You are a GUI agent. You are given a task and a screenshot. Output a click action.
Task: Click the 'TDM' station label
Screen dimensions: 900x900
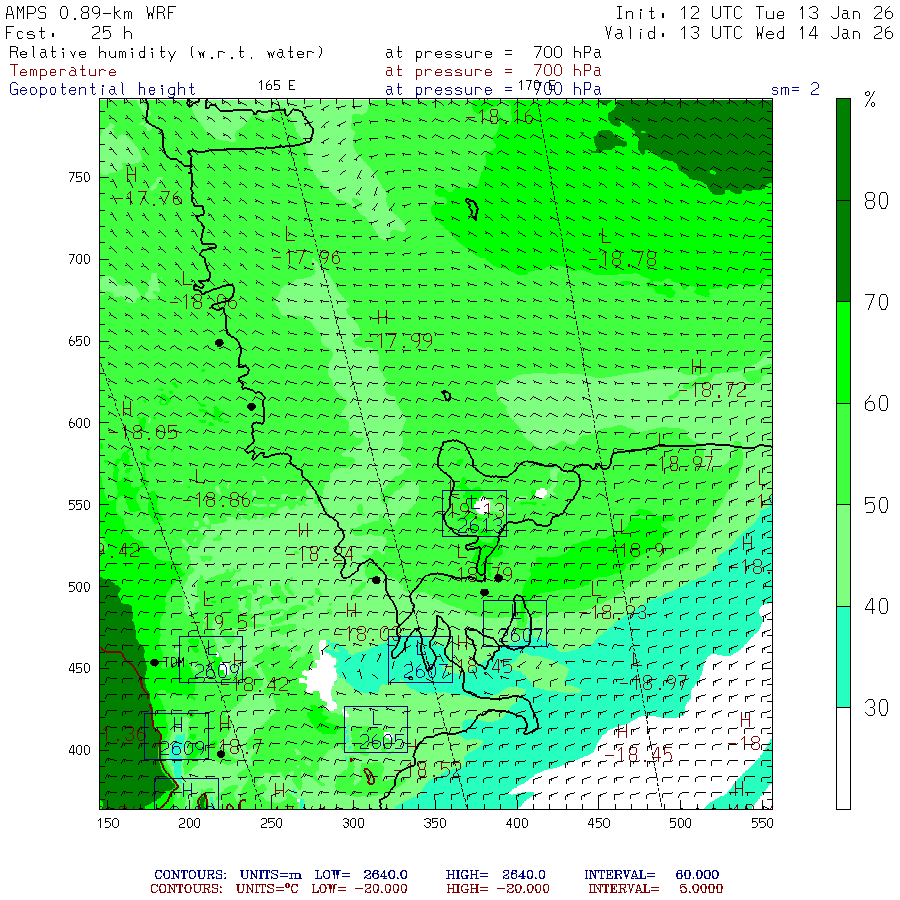tap(173, 662)
